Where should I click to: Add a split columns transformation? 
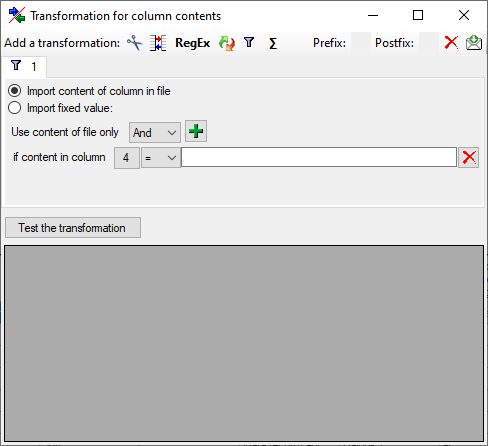pyautogui.click(x=158, y=43)
